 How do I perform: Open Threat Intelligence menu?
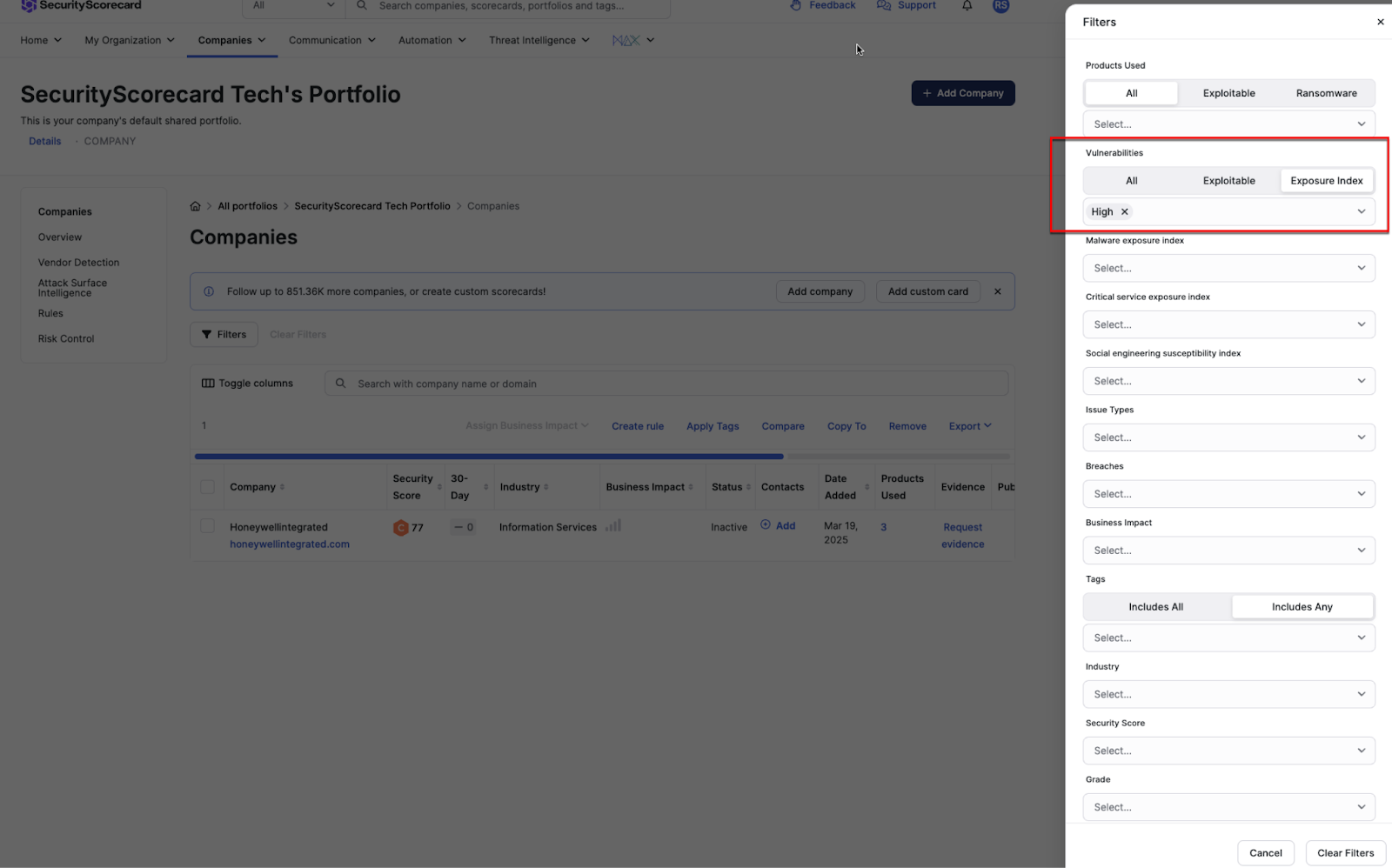tap(539, 40)
